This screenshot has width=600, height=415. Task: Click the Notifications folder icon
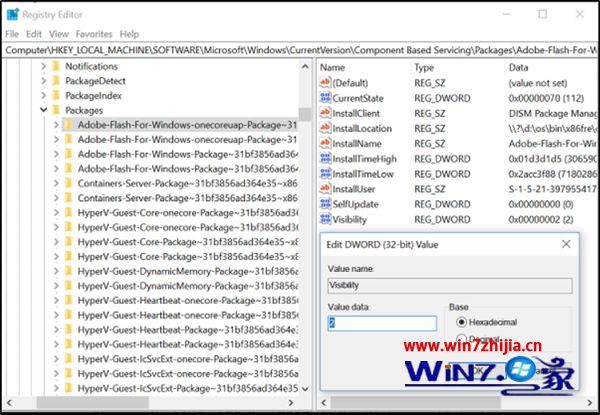56,66
